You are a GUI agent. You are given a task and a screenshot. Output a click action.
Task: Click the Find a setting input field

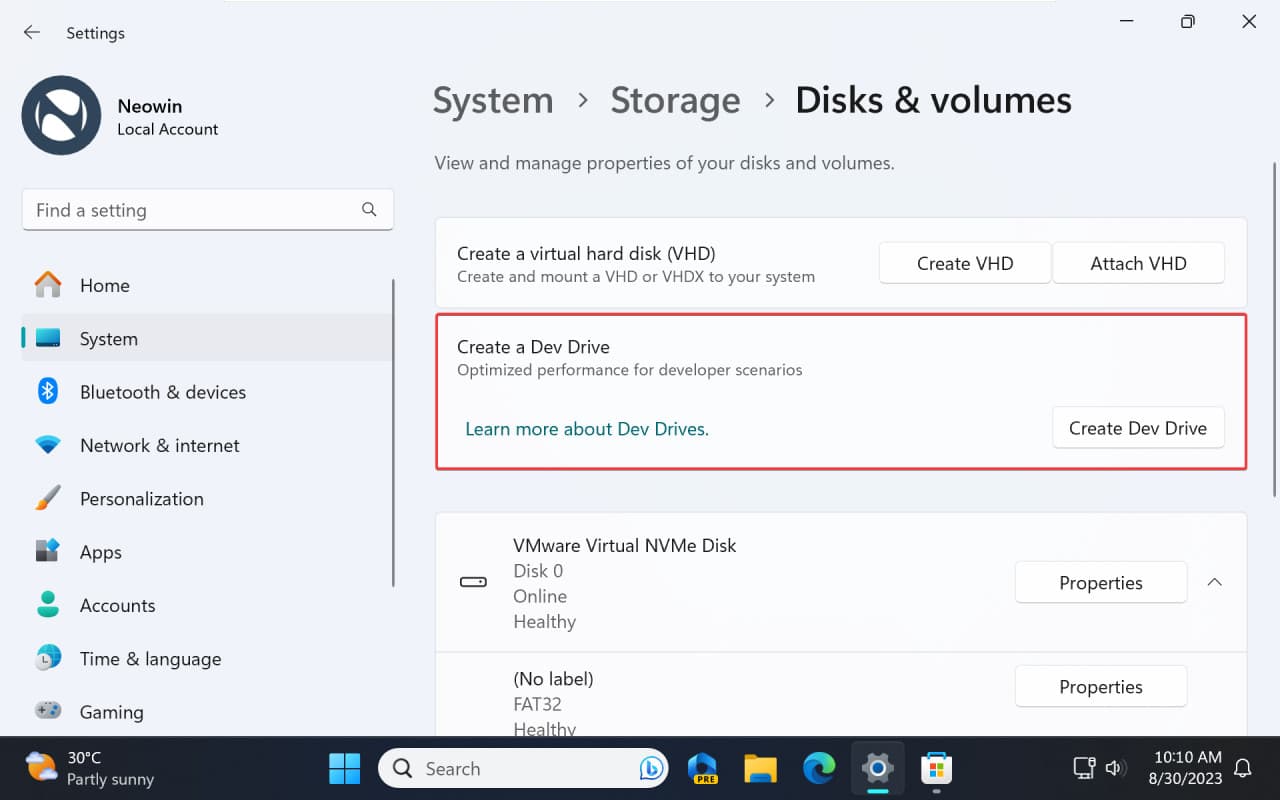[180, 209]
